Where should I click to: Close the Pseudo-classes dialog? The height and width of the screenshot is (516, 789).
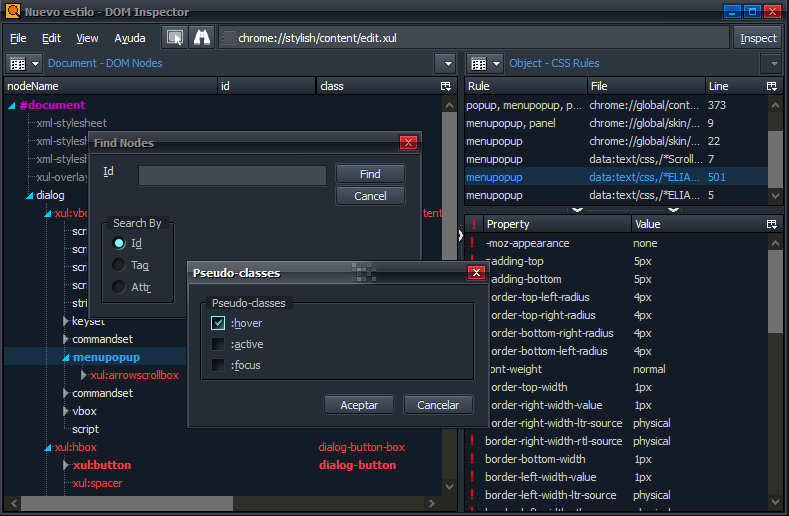pyautogui.click(x=476, y=273)
